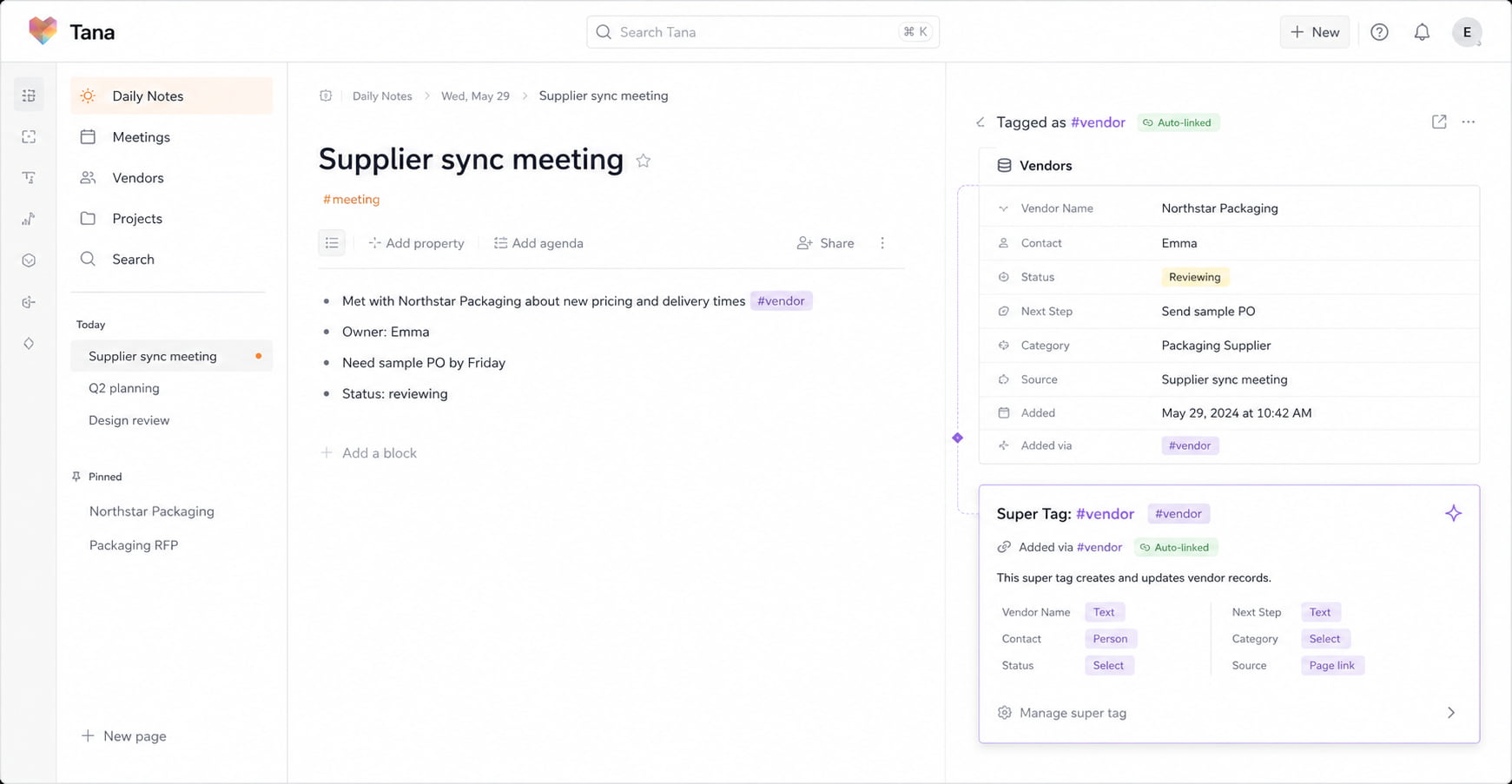
Task: Click the bar-chart icon in the icon rail
Action: pyautogui.click(x=29, y=219)
